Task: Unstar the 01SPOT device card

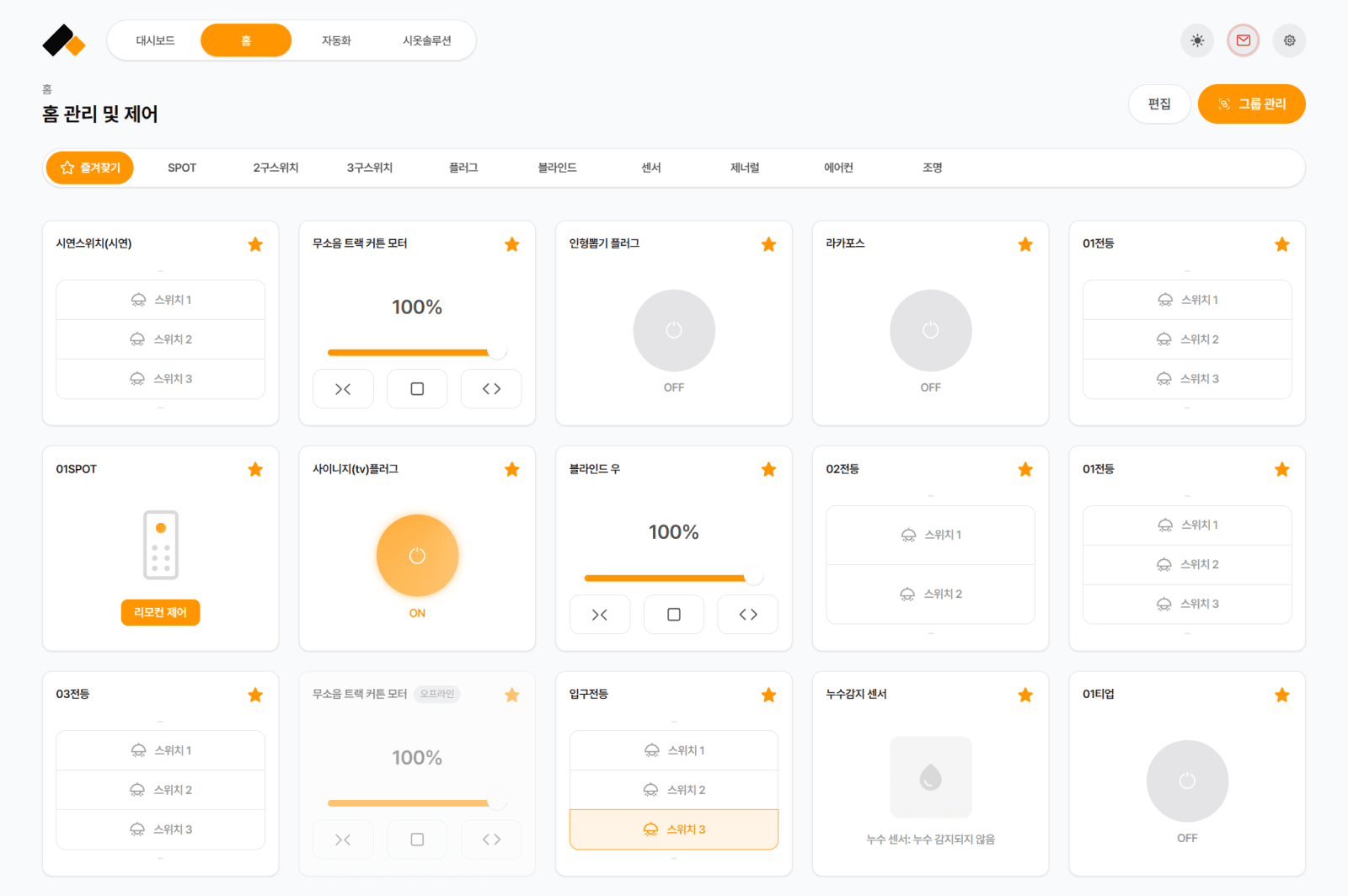Action: (x=255, y=469)
